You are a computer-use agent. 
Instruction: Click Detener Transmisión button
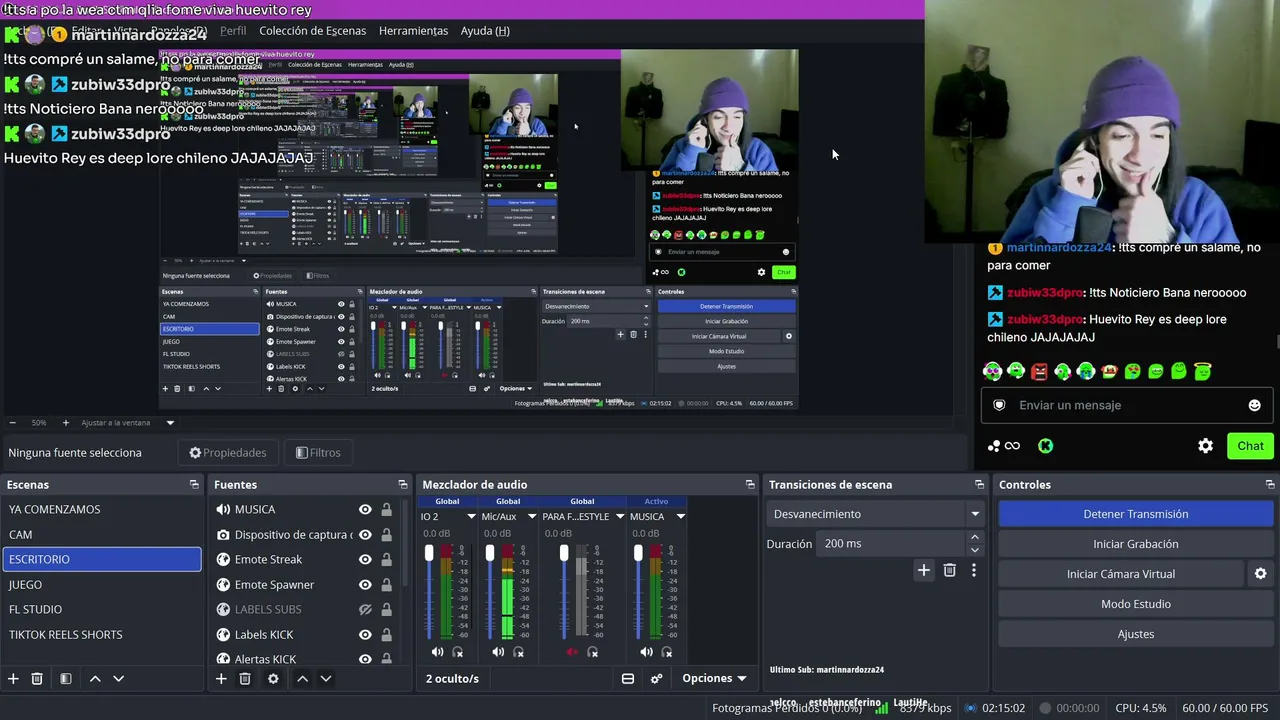pos(1135,514)
